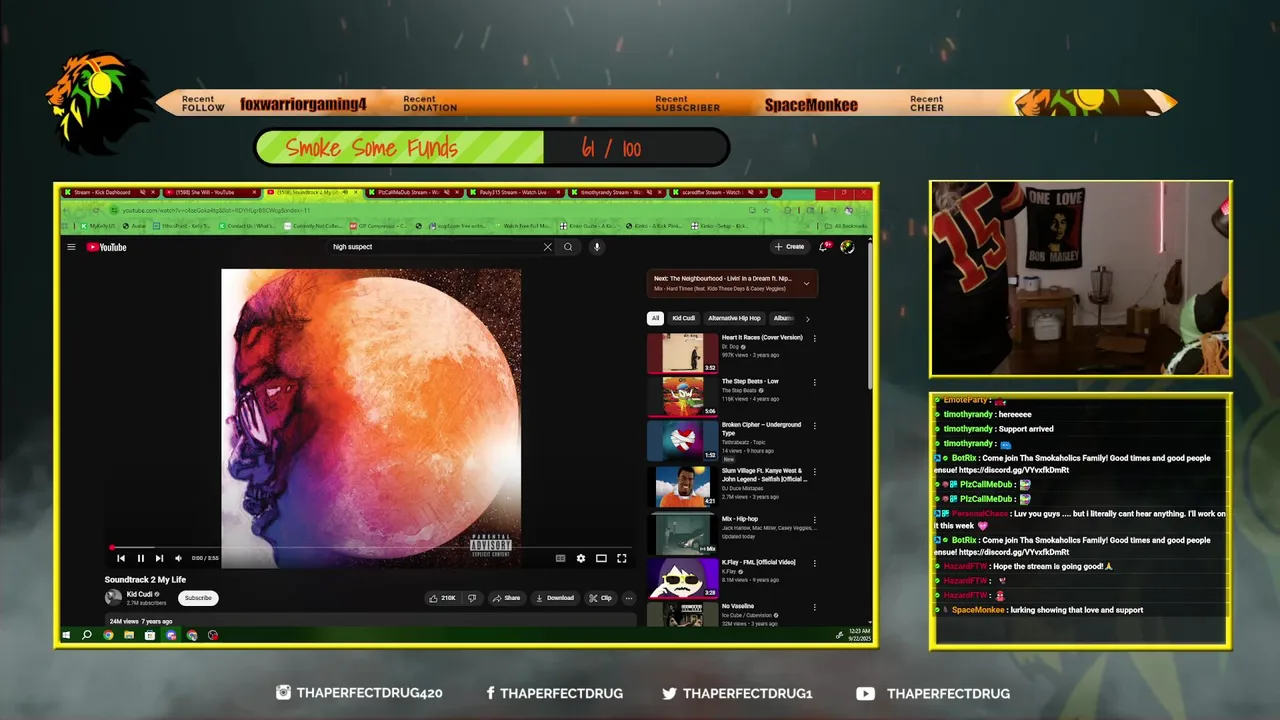Screen dimensions: 1280x720
Task: Show more filter chips with right chevron
Action: tap(807, 319)
